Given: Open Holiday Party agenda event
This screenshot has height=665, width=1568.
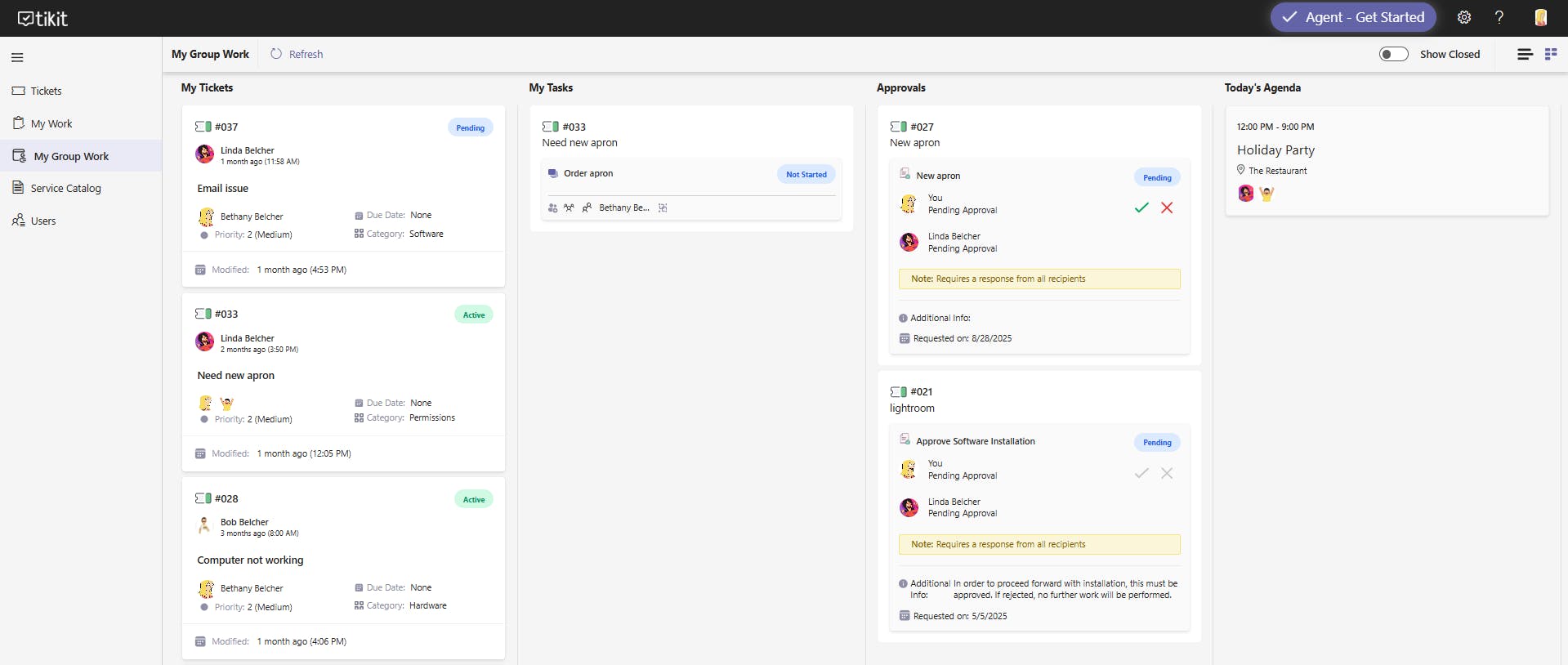Looking at the screenshot, I should point(1275,150).
